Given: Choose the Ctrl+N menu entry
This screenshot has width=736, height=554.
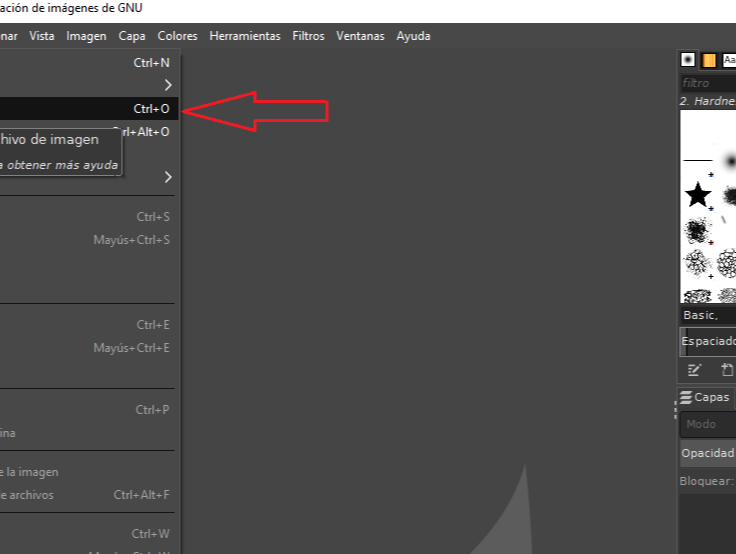Looking at the screenshot, I should point(88,63).
